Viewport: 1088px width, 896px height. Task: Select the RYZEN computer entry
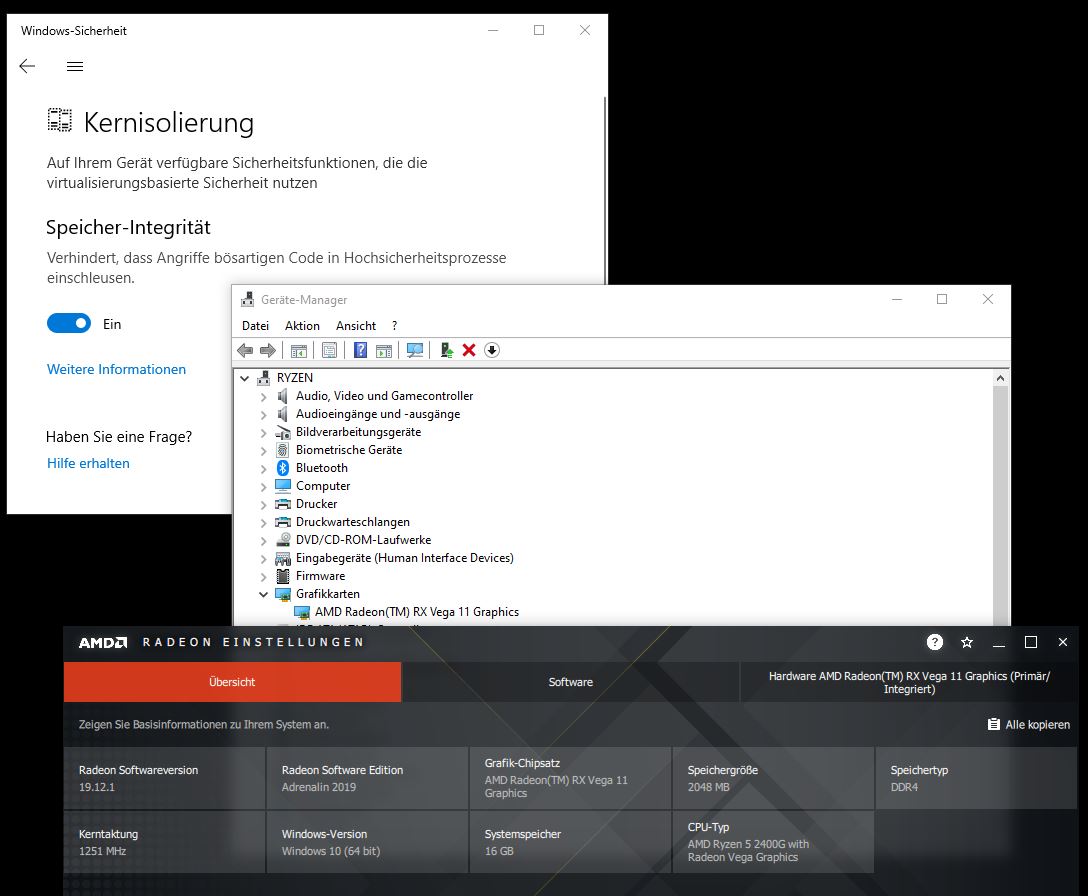point(294,378)
